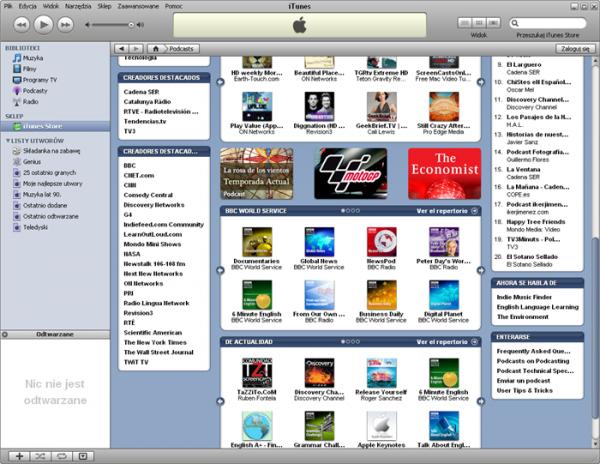The width and height of the screenshot is (600, 464).
Task: Go to store home icon
Action: [x=156, y=49]
